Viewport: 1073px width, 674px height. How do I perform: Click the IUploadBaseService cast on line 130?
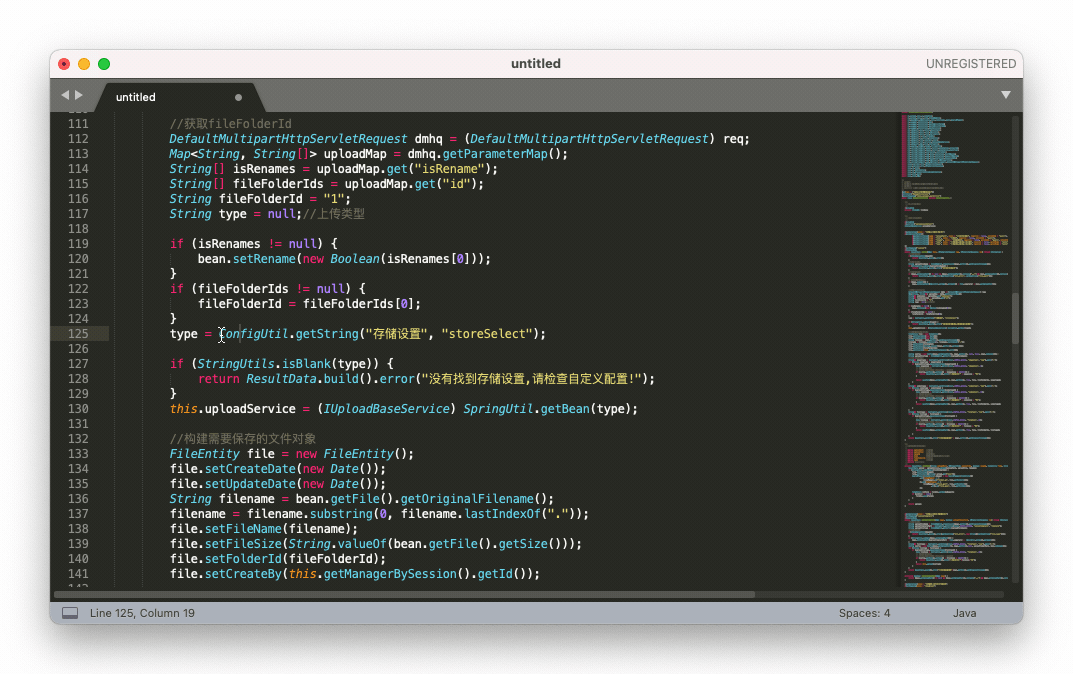pos(388,409)
